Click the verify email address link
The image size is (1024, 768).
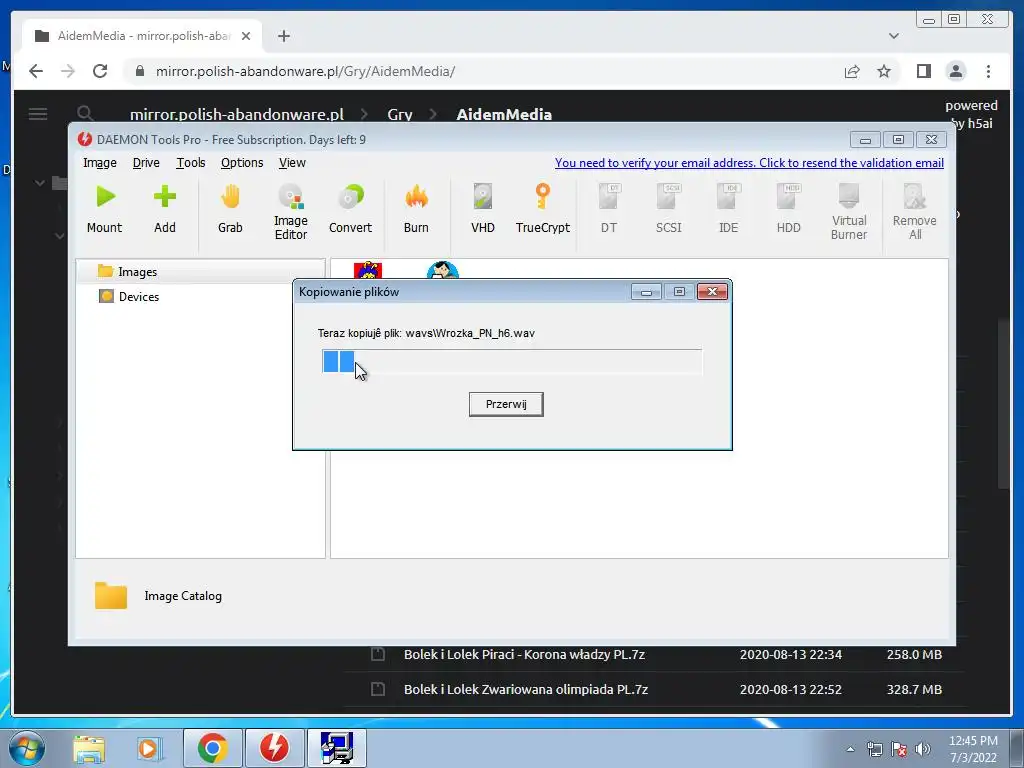tap(749, 163)
